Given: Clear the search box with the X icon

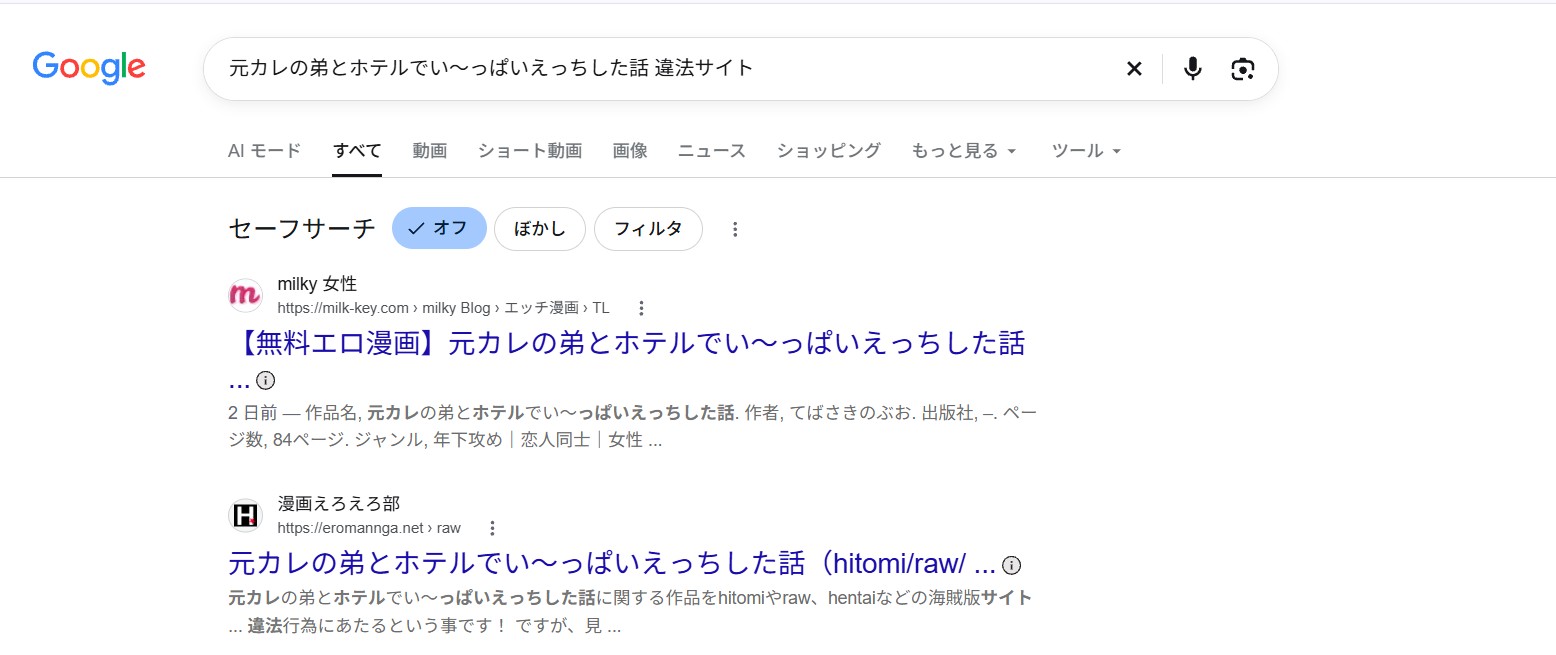Looking at the screenshot, I should coord(1134,69).
